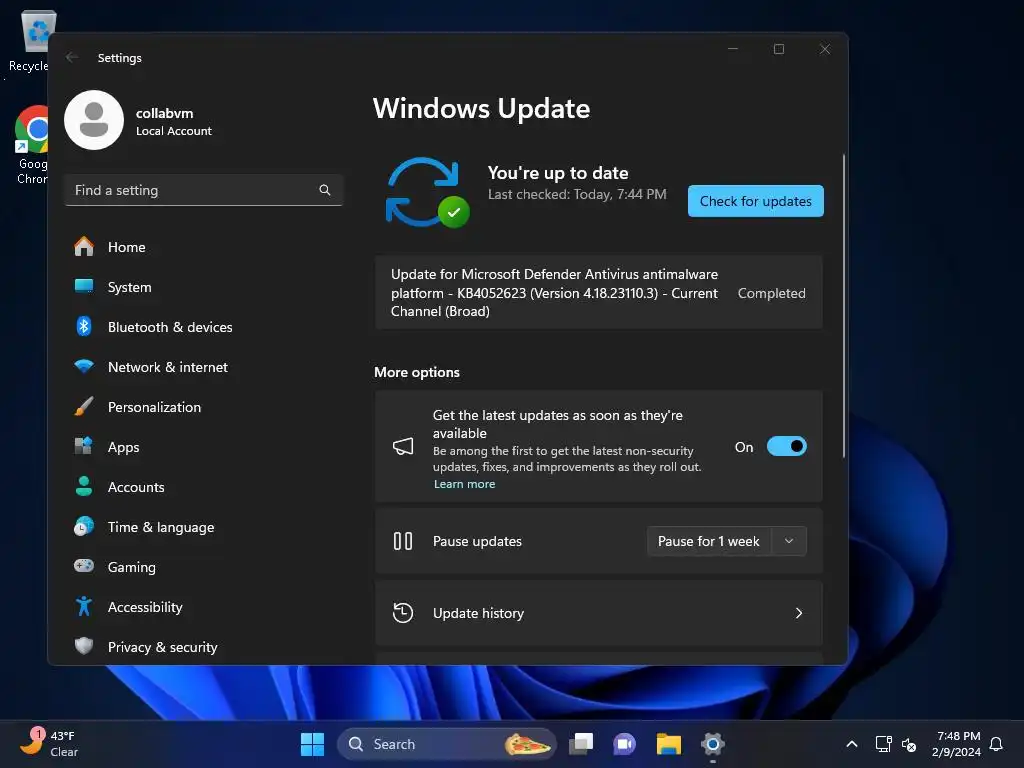The image size is (1024, 768).
Task: Click the Settings window vertical scrollbar
Action: coord(844,306)
